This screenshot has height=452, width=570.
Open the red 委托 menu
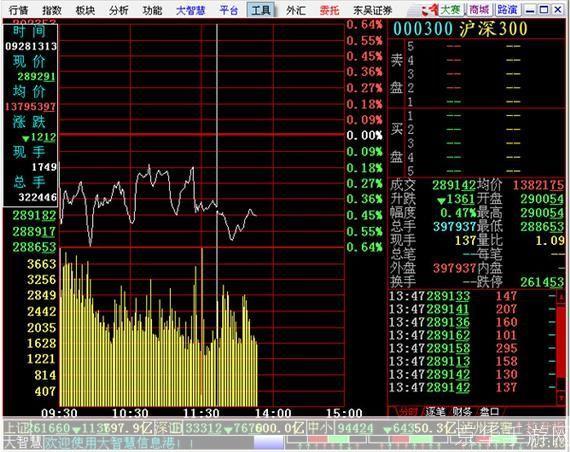(x=329, y=10)
